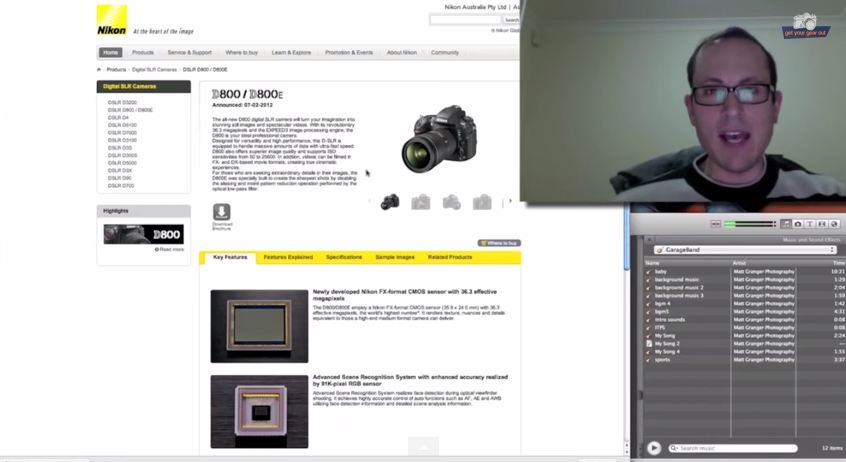846x462 pixels.
Task: Select the CMOS sensor feature thumbnail
Action: 259,326
